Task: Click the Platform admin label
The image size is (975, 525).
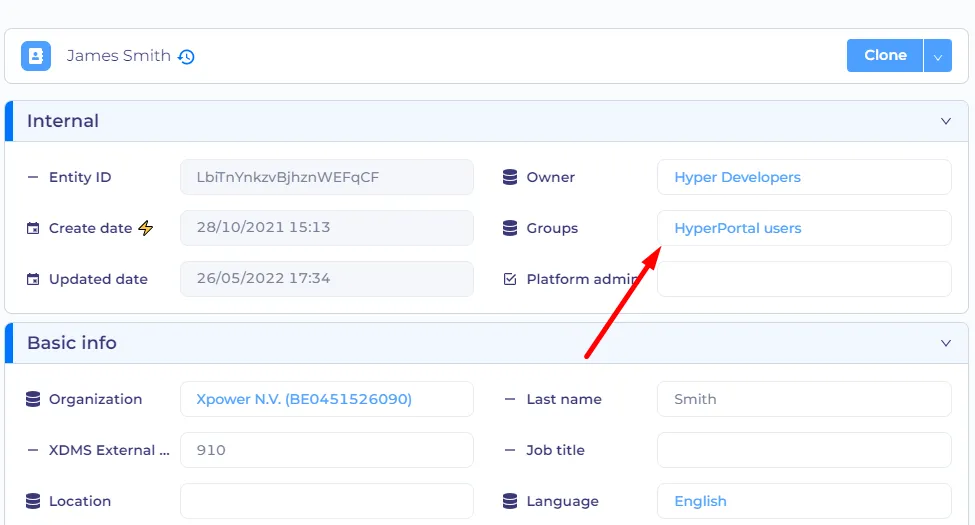Action: (x=581, y=279)
